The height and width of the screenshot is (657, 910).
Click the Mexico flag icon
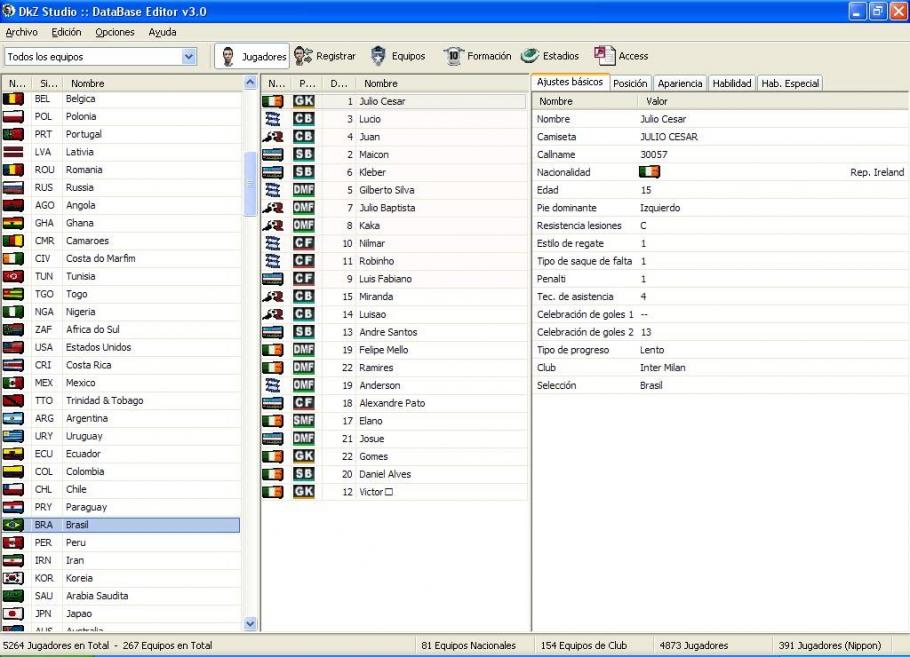click(x=13, y=383)
